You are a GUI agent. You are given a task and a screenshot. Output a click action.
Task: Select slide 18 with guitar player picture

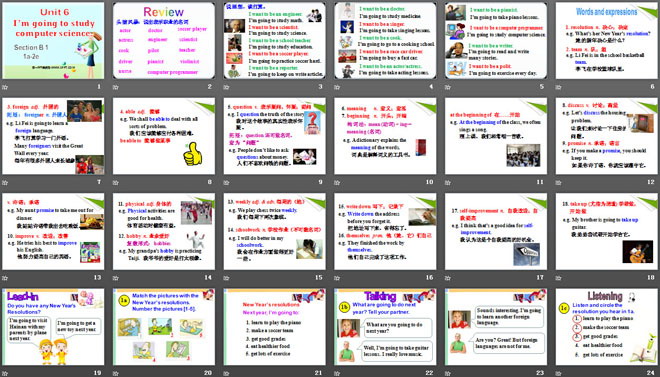click(x=607, y=231)
